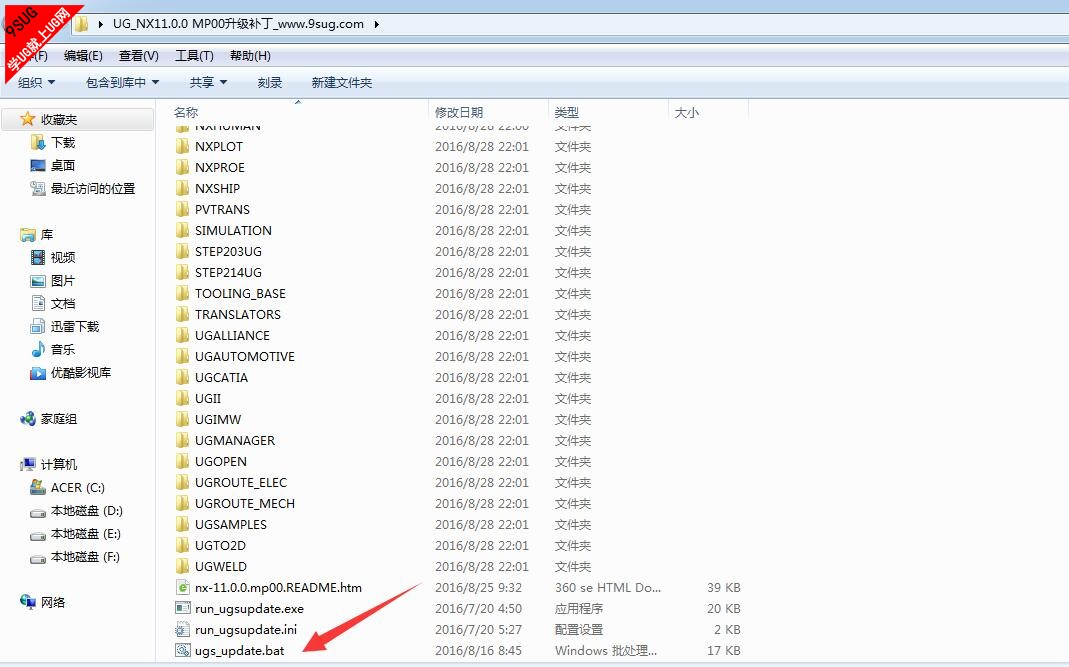Select the UGTO2D folder icon
Screen dimensions: 1069x667
pos(183,545)
